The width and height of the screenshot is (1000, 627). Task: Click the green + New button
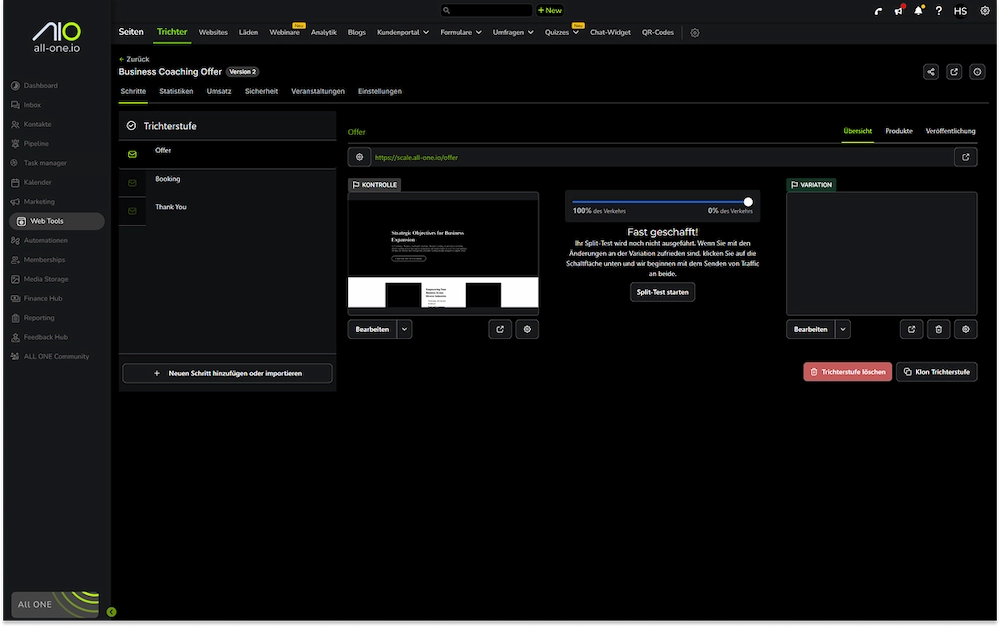tap(550, 10)
